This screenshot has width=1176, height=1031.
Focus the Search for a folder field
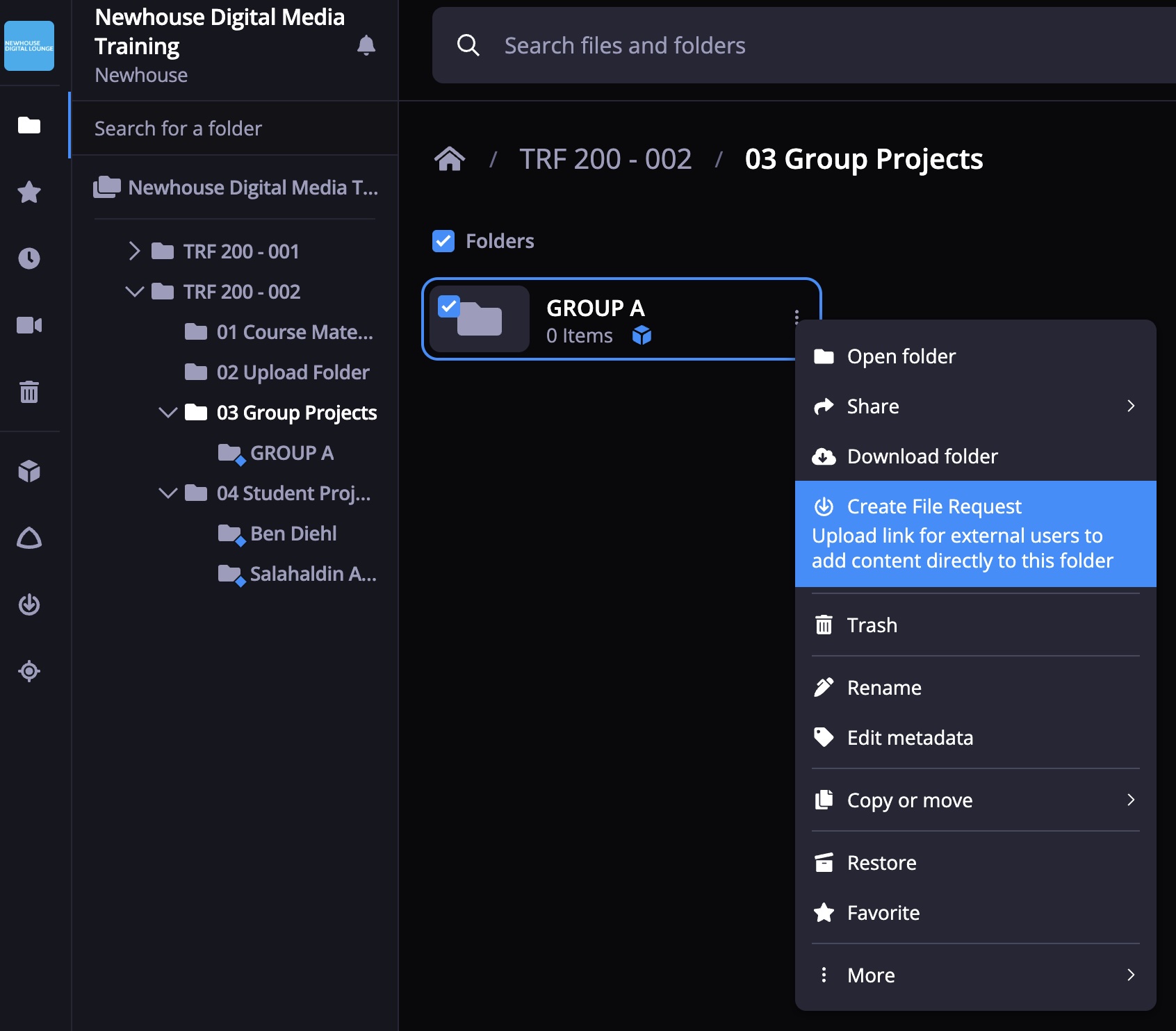(235, 129)
